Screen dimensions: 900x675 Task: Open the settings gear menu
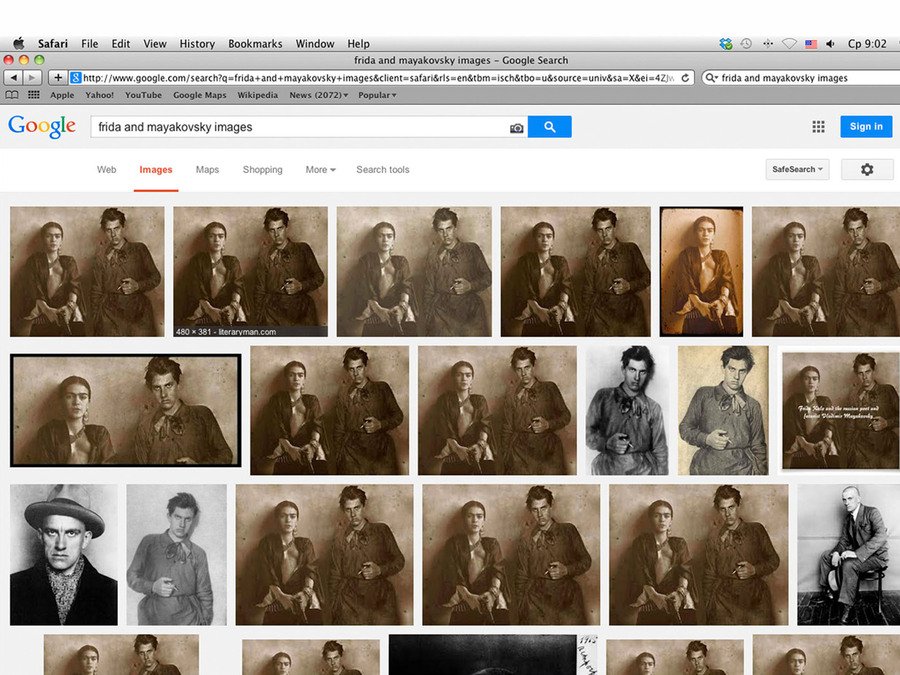point(866,170)
